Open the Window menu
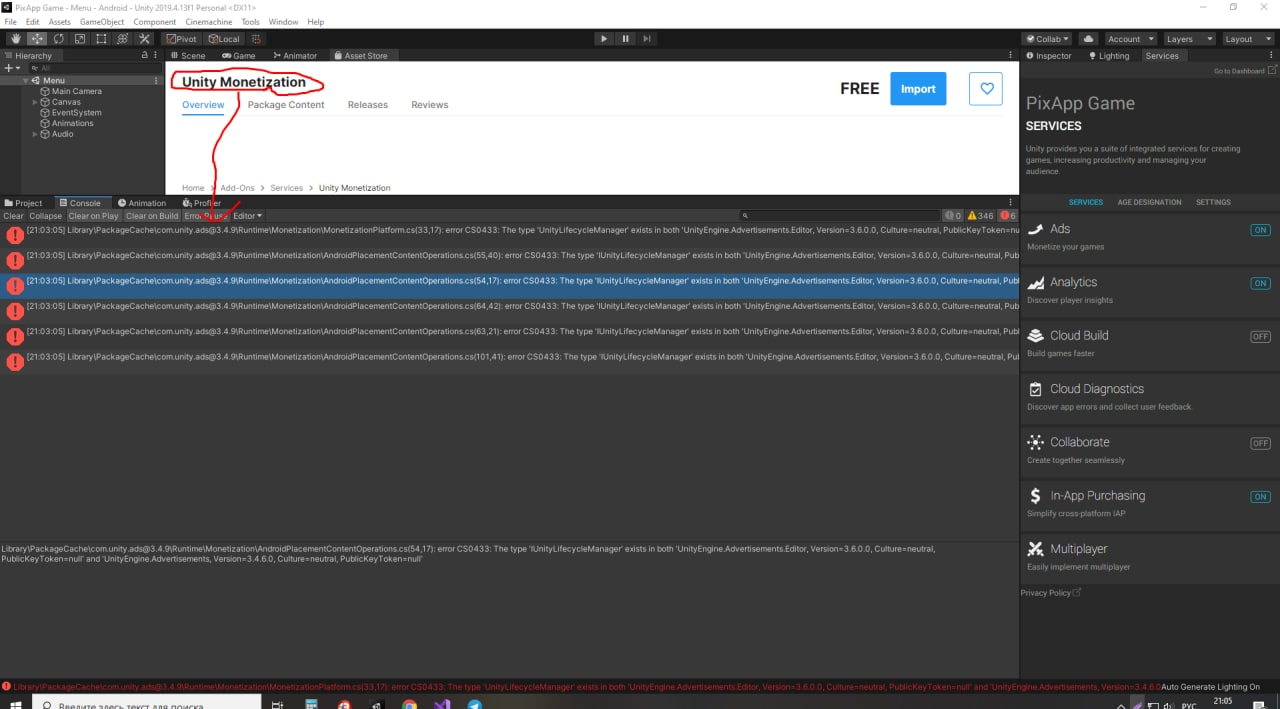The height and width of the screenshot is (709, 1280). tap(283, 21)
